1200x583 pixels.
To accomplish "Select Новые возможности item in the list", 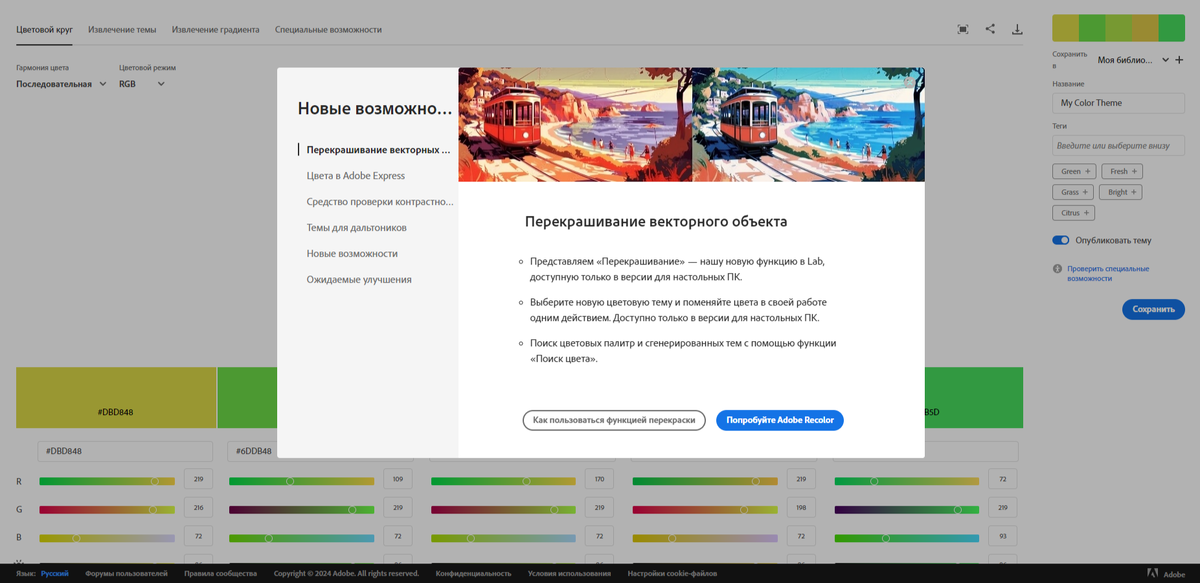I will [x=352, y=253].
